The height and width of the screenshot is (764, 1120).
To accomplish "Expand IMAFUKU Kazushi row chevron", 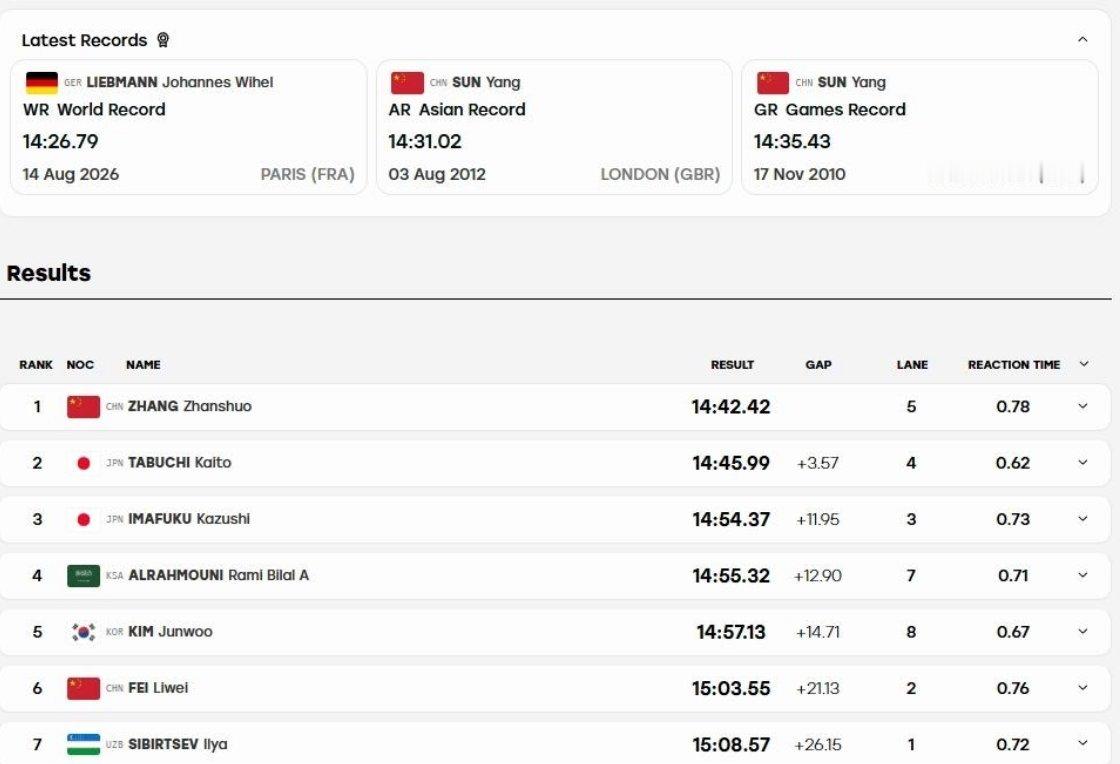I will point(1083,519).
